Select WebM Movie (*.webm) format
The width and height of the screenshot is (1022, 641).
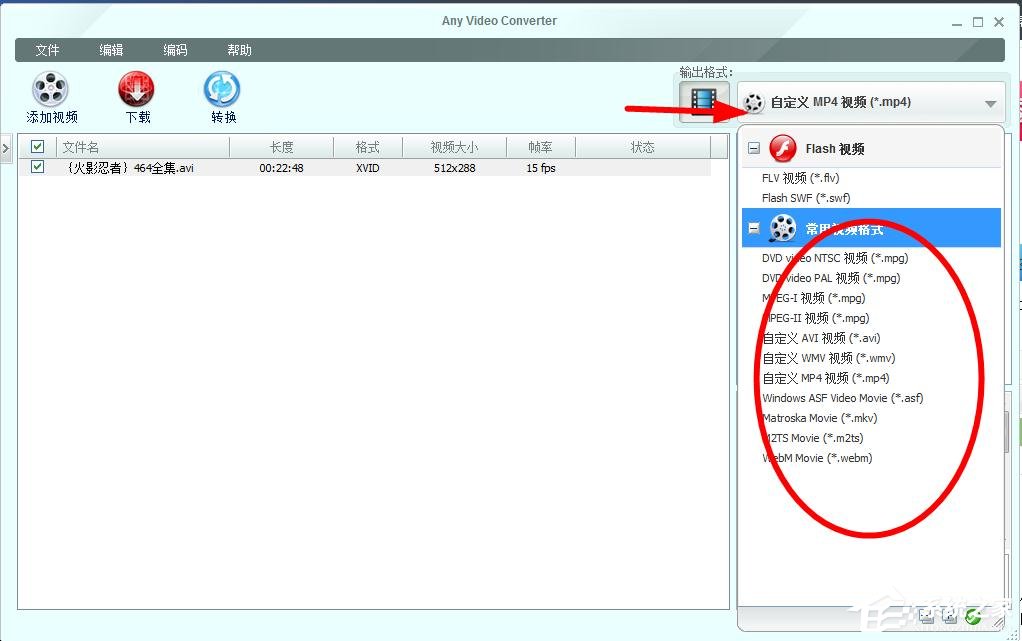pos(818,458)
